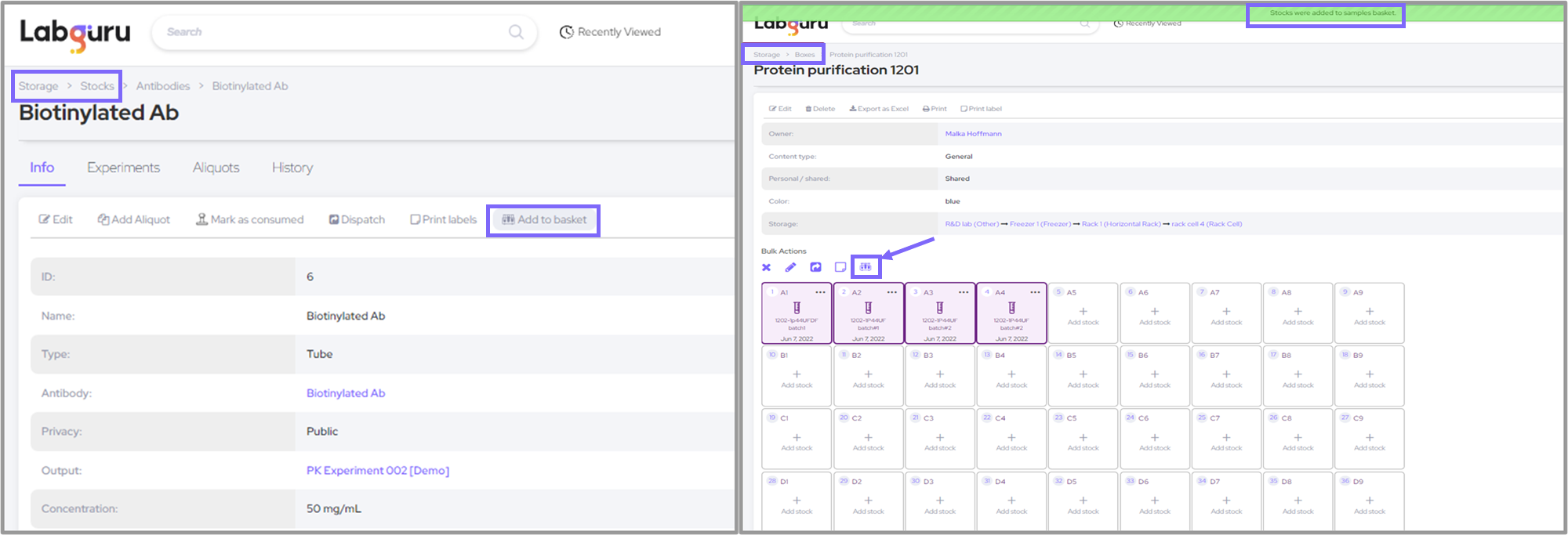Toggle selection of stock cell A1

[797, 317]
